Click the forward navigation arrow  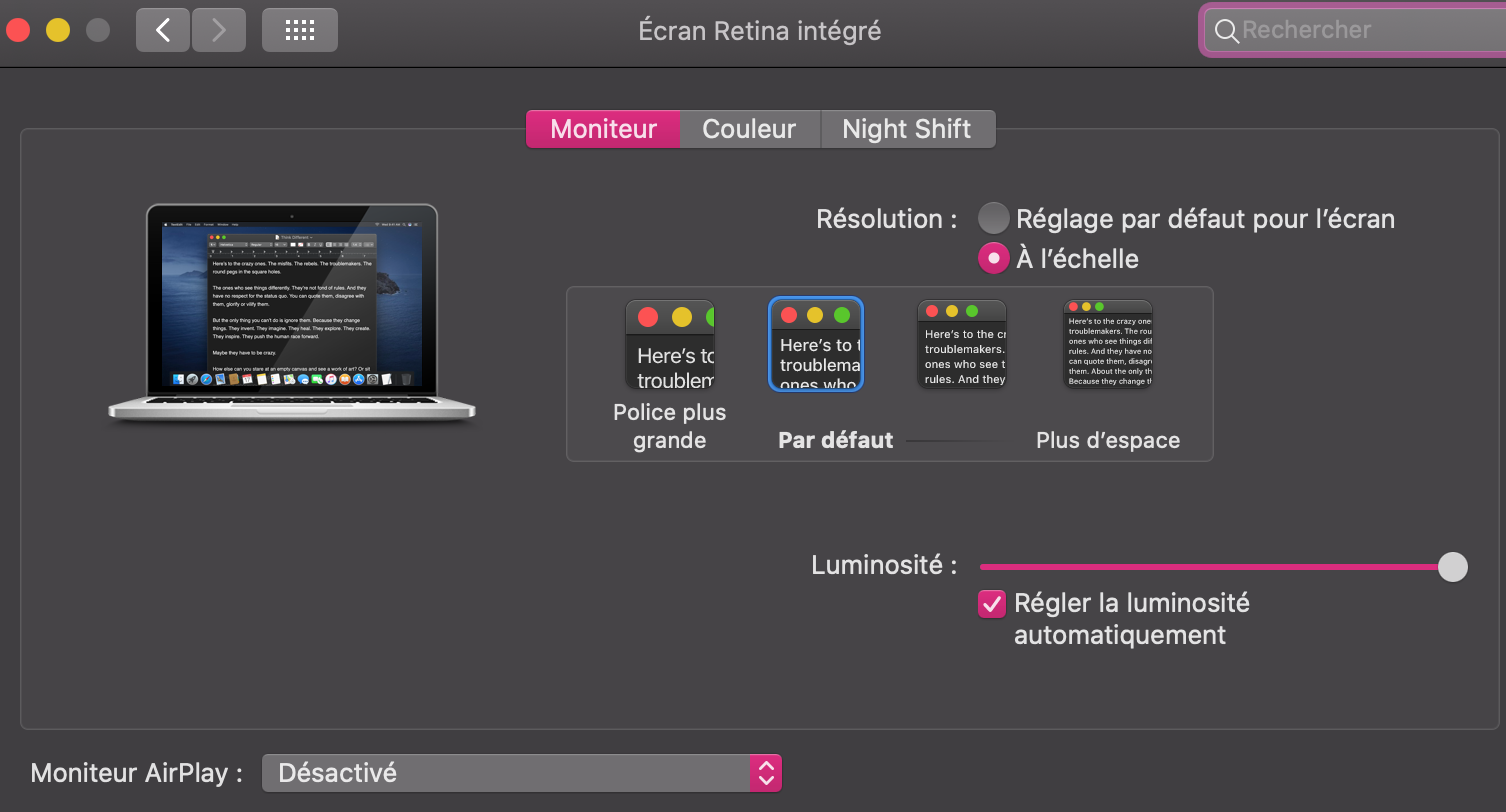[x=219, y=30]
